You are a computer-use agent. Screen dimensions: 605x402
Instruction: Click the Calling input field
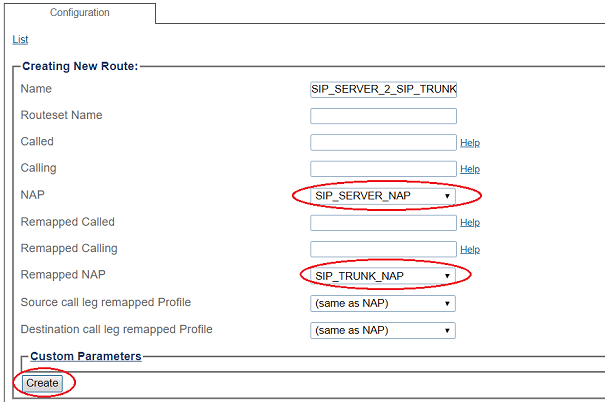pos(383,169)
